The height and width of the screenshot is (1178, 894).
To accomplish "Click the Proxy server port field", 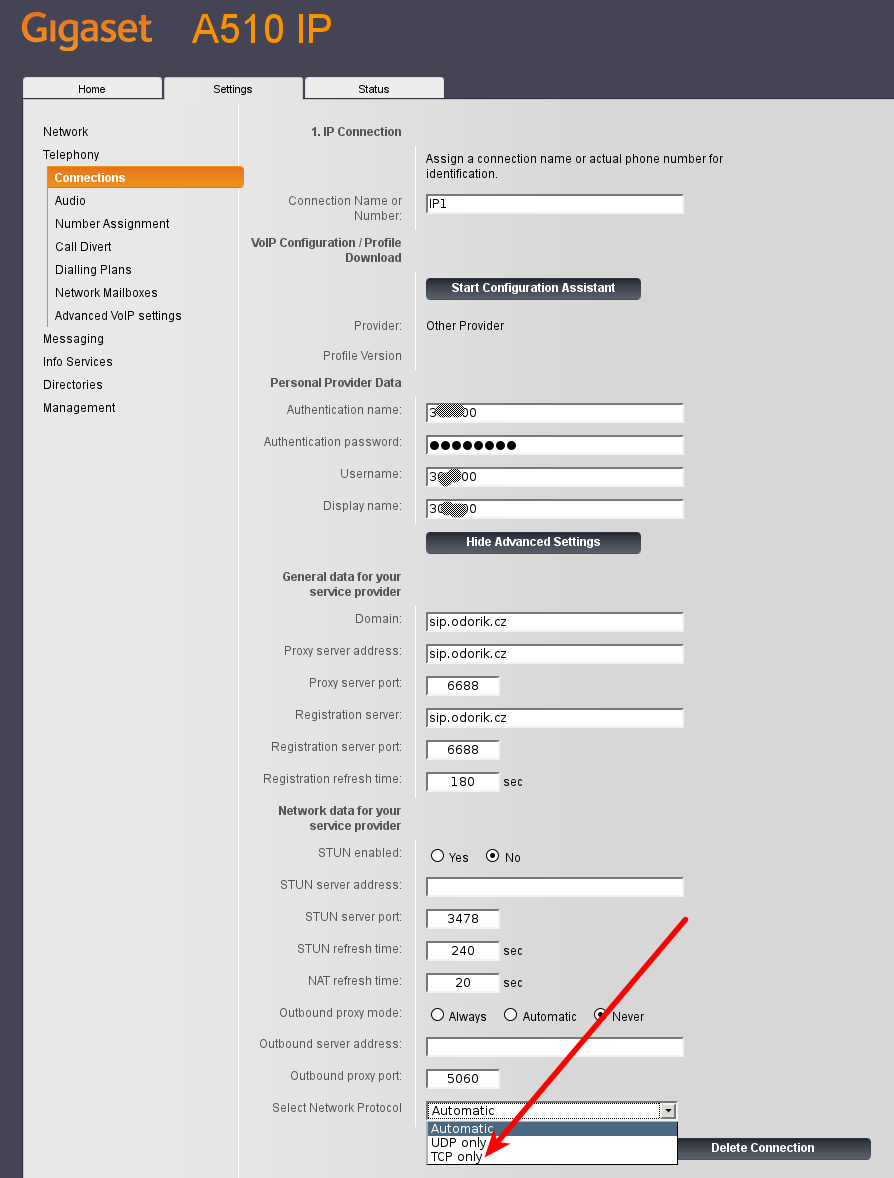I will point(462,686).
